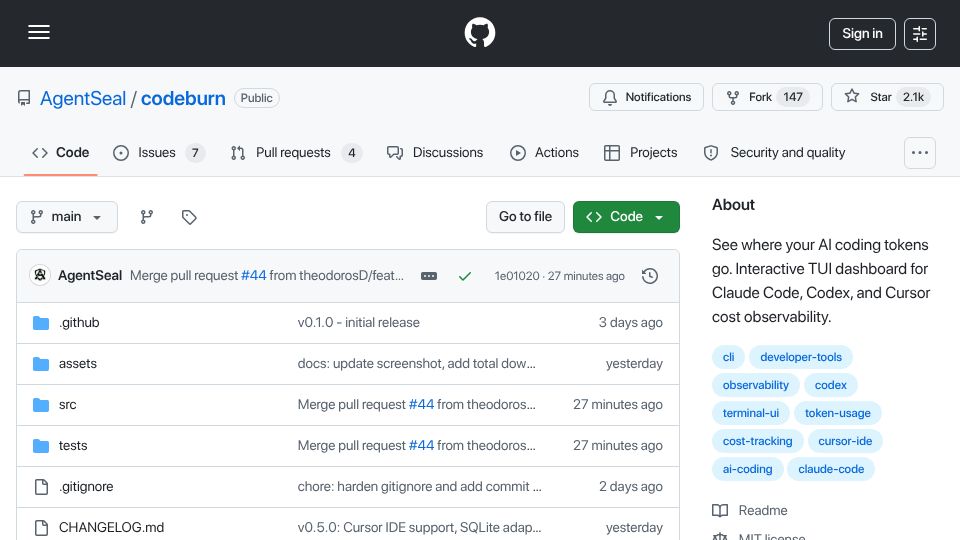Open 'chore: harden gitignore' commit message
Image resolution: width=960 pixels, height=540 pixels.
[x=419, y=487]
